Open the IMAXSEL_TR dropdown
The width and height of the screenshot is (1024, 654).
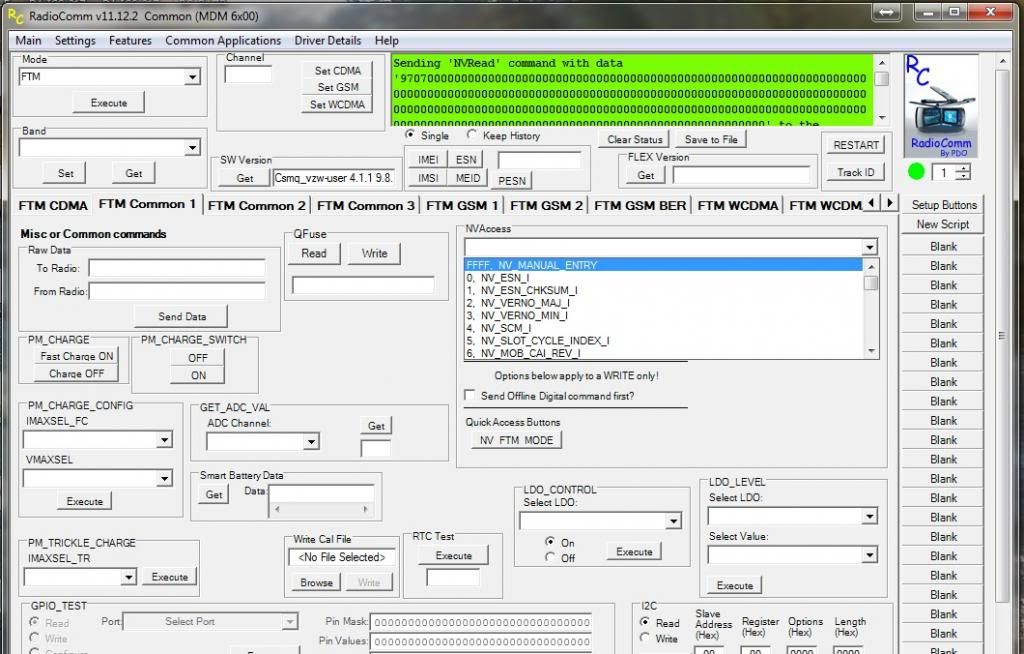click(129, 577)
